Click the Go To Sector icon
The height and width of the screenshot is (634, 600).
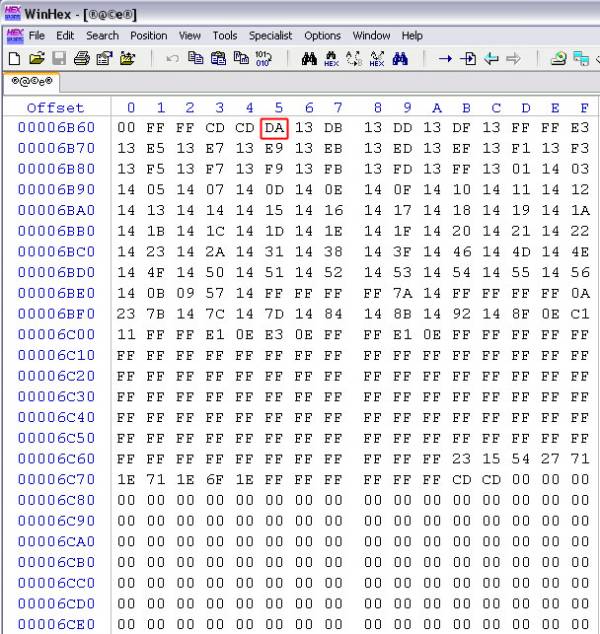click(468, 59)
